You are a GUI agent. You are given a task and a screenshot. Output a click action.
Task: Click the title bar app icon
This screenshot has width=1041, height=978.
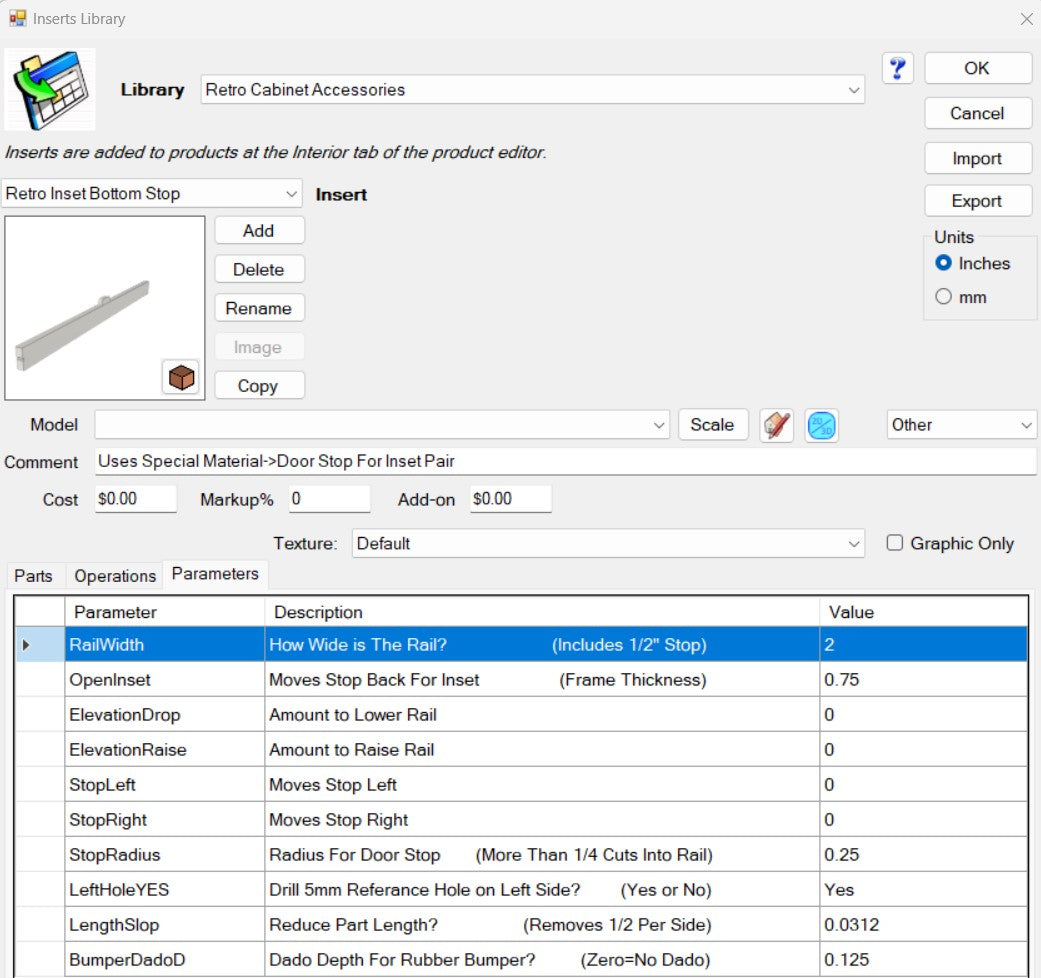(17, 18)
